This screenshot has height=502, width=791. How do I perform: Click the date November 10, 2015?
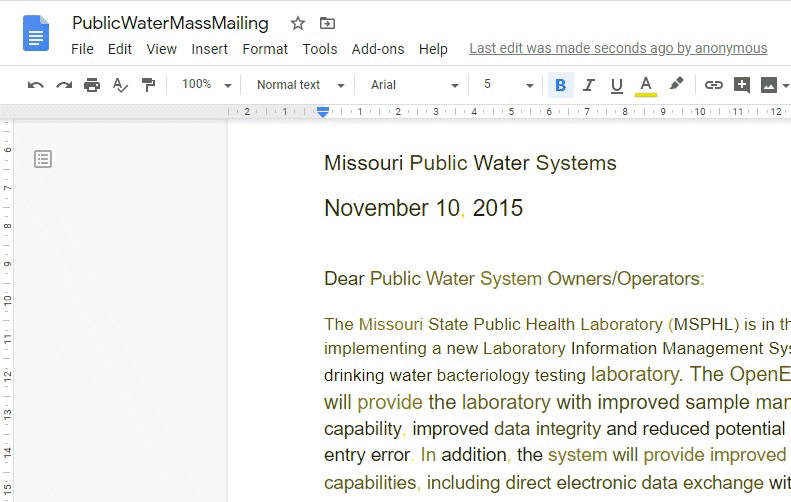point(423,208)
